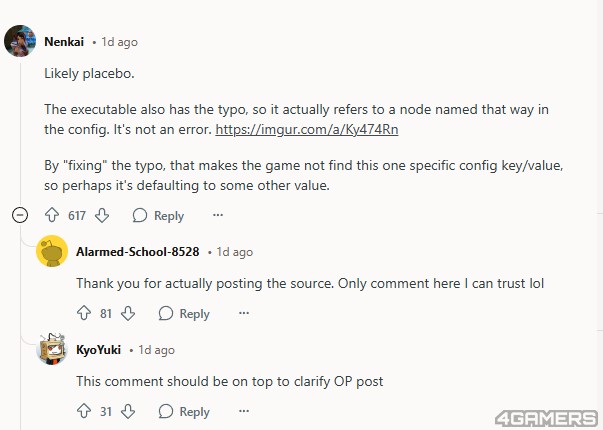Visit the Nenkai username link
The height and width of the screenshot is (430, 603).
point(64,42)
